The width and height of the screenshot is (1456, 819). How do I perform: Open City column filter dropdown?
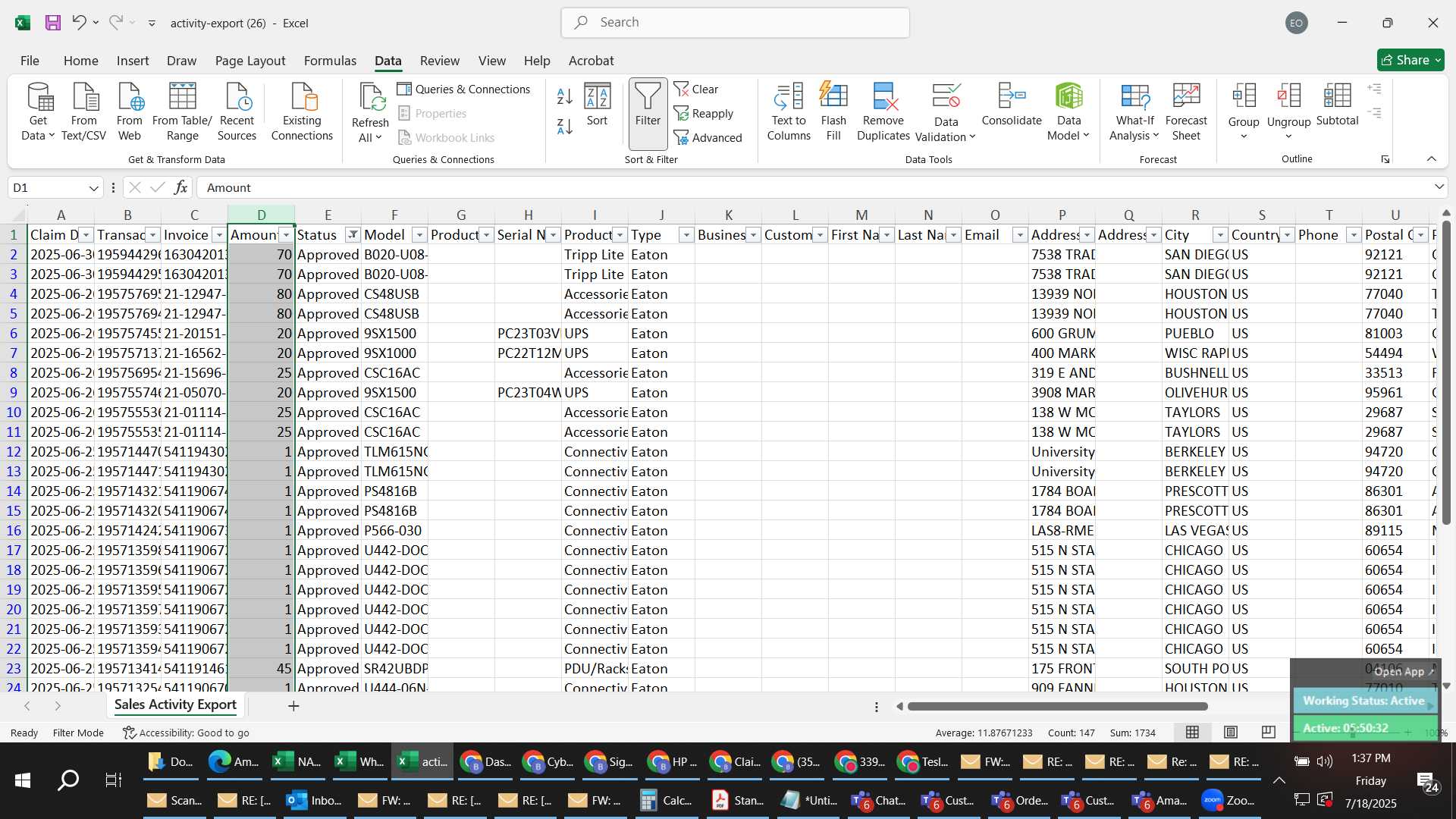[1220, 235]
